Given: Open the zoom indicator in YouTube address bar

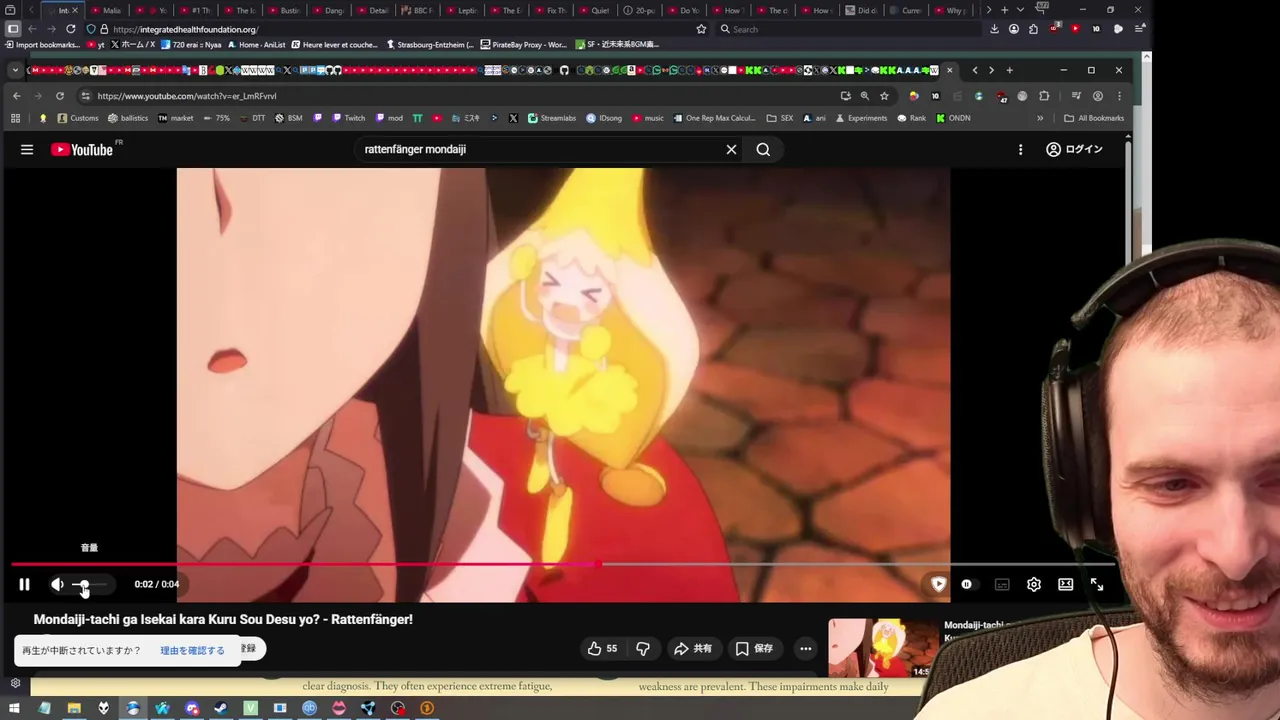Looking at the screenshot, I should (865, 96).
